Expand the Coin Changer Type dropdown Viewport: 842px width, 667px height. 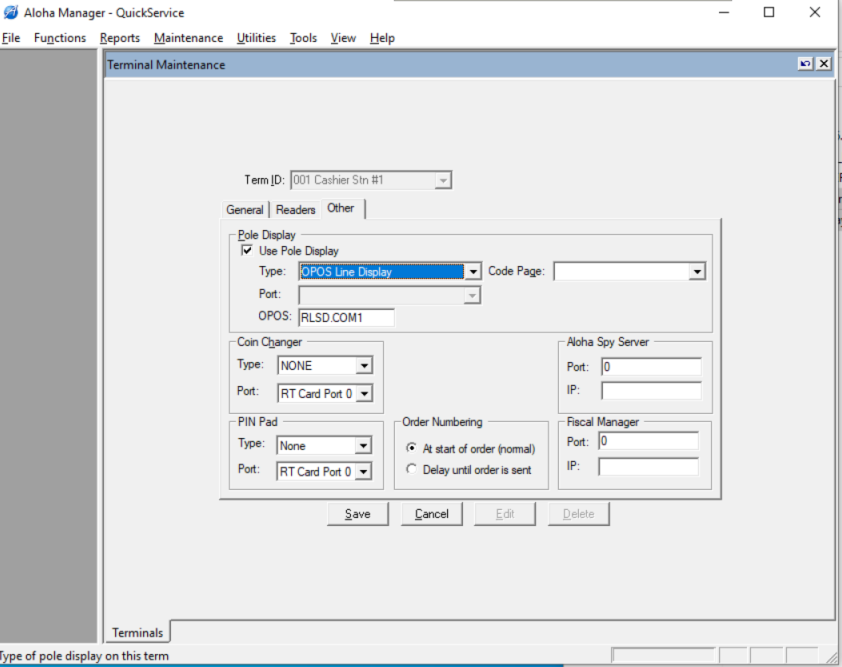tap(364, 366)
